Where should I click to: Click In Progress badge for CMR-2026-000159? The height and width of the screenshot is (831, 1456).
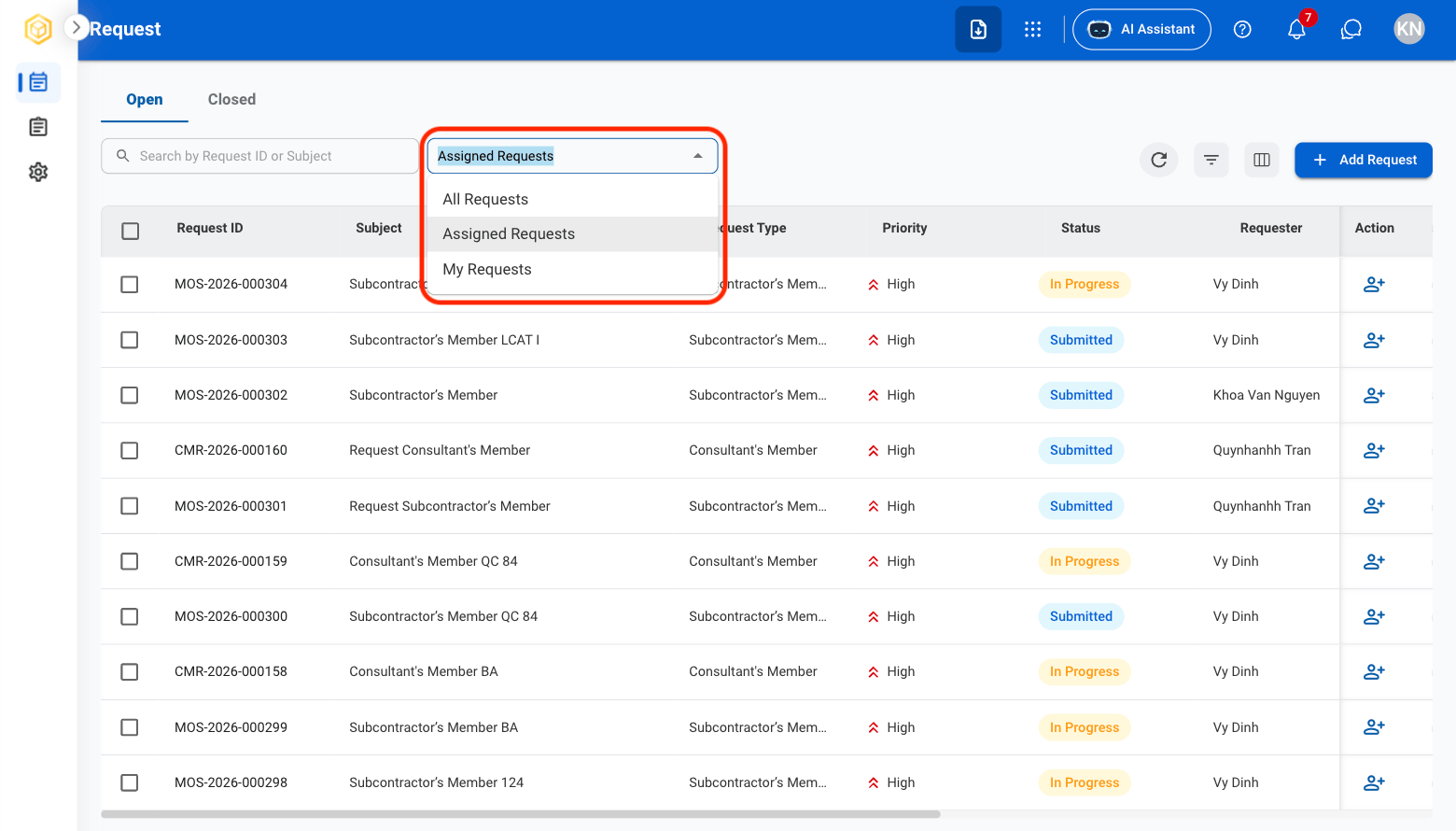coord(1085,561)
